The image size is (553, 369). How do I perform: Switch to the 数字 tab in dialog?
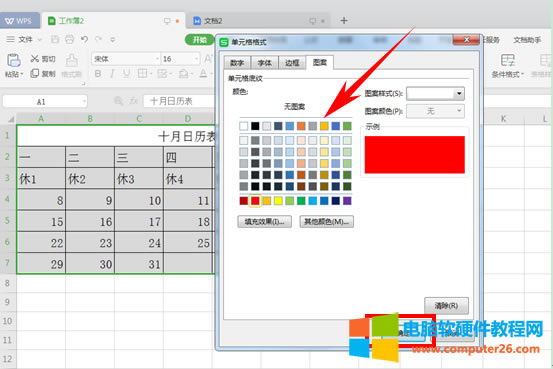[x=237, y=63]
